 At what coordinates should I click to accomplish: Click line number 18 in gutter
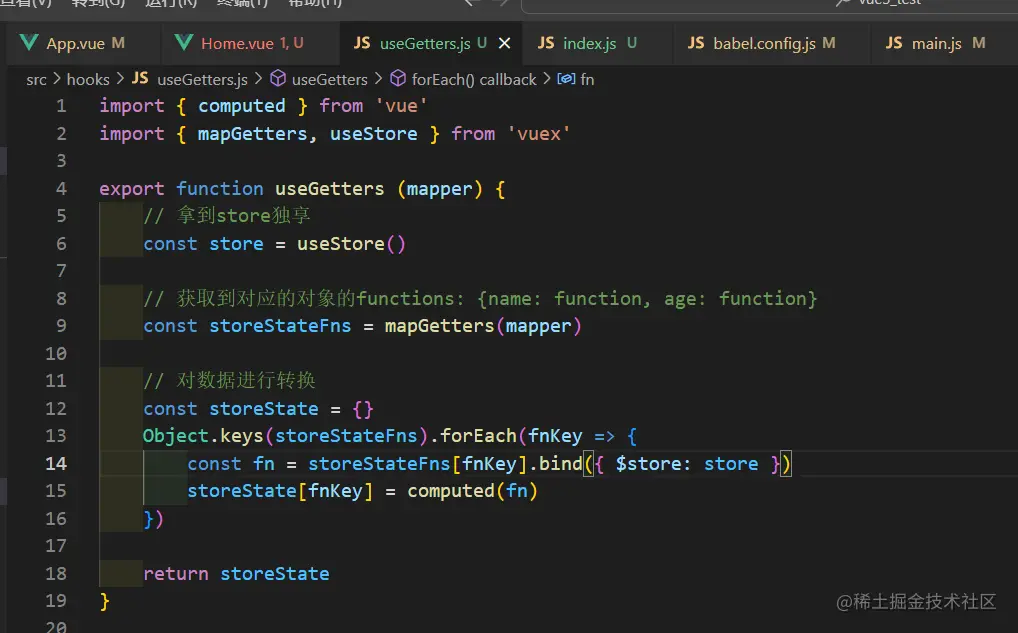[56, 574]
